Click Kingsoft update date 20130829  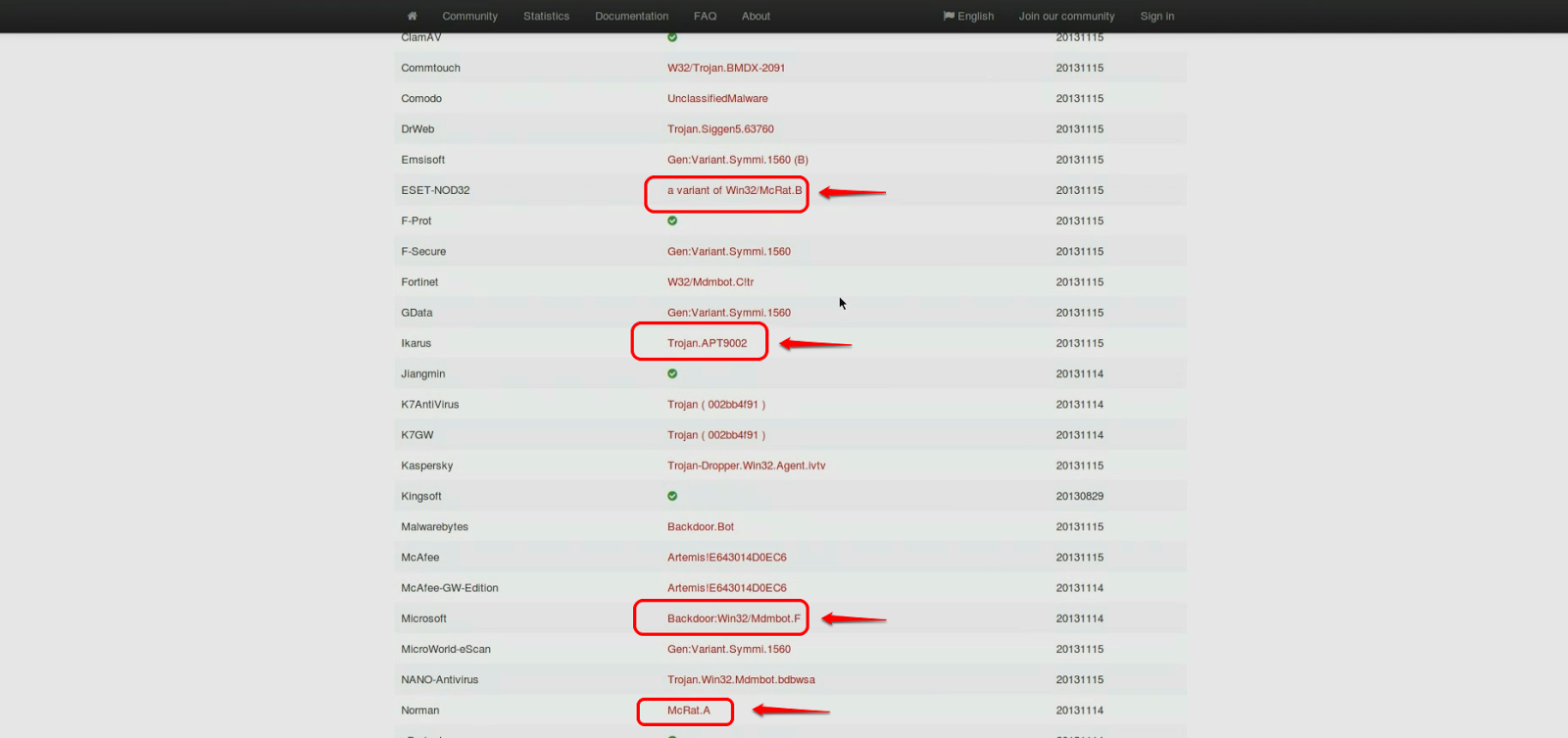click(1079, 496)
